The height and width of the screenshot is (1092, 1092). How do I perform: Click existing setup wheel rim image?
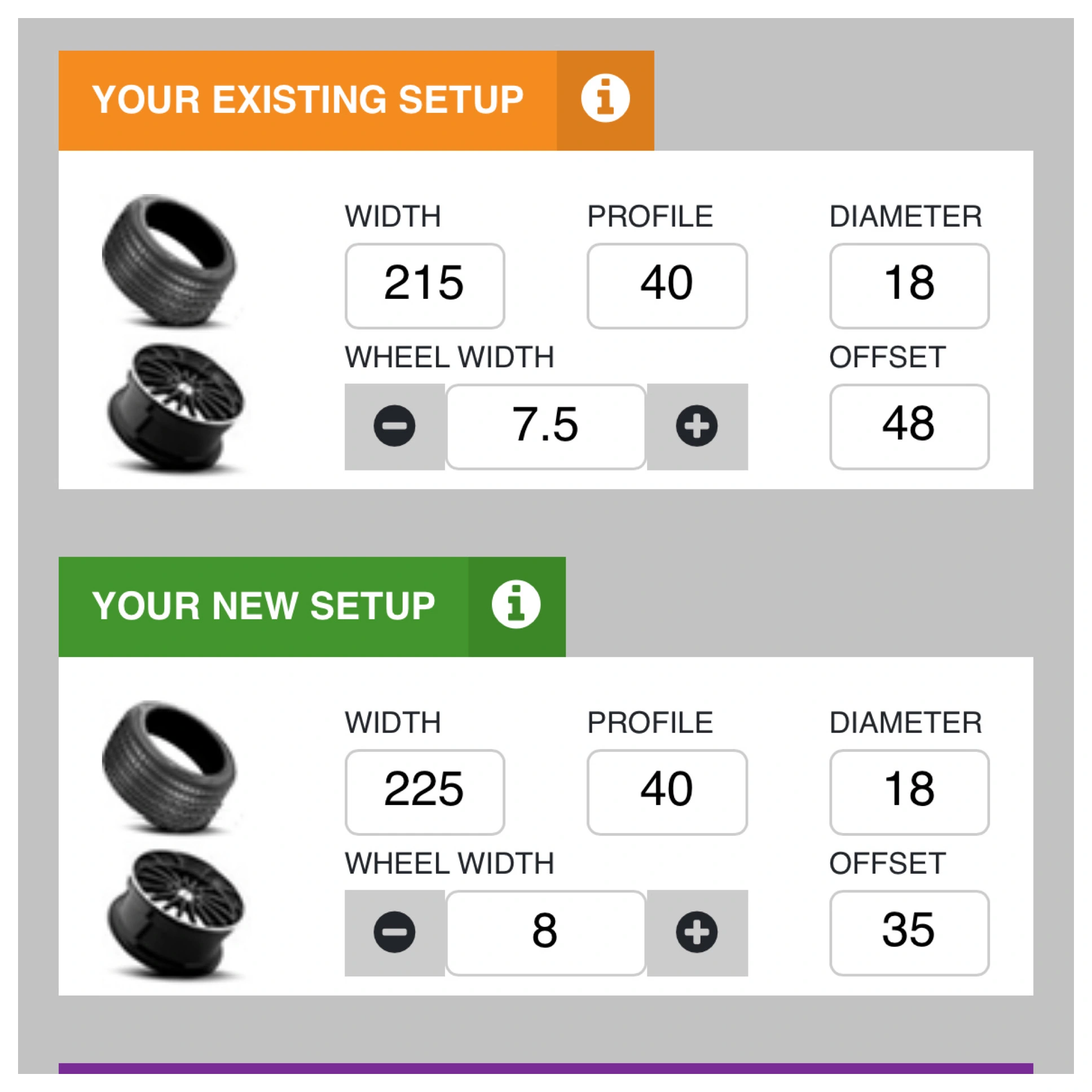click(176, 407)
